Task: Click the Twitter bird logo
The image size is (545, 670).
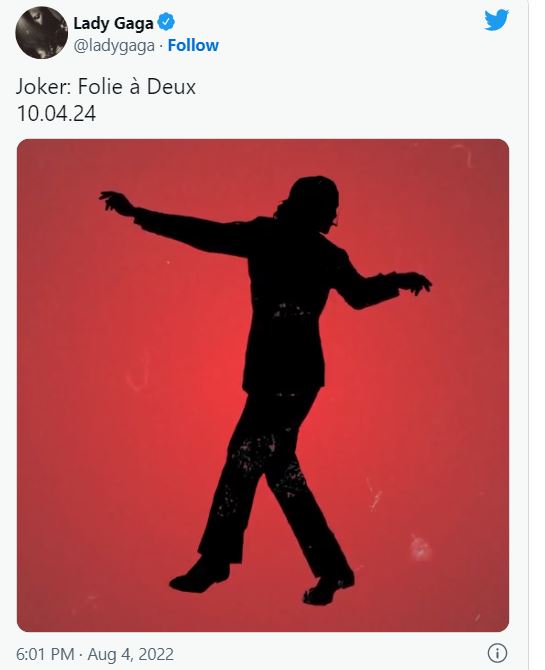Action: (x=496, y=21)
